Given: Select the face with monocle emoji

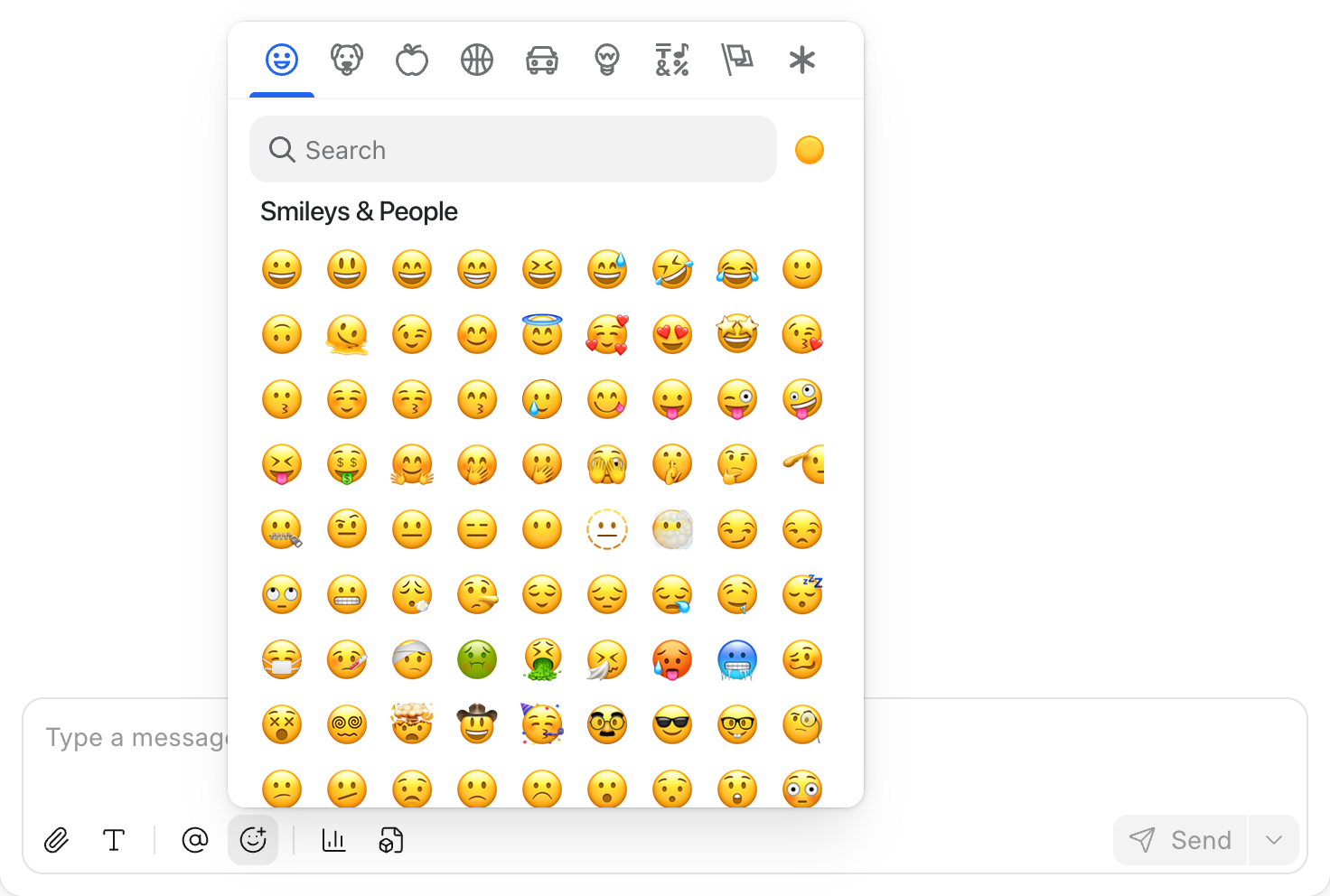Looking at the screenshot, I should point(802,724).
